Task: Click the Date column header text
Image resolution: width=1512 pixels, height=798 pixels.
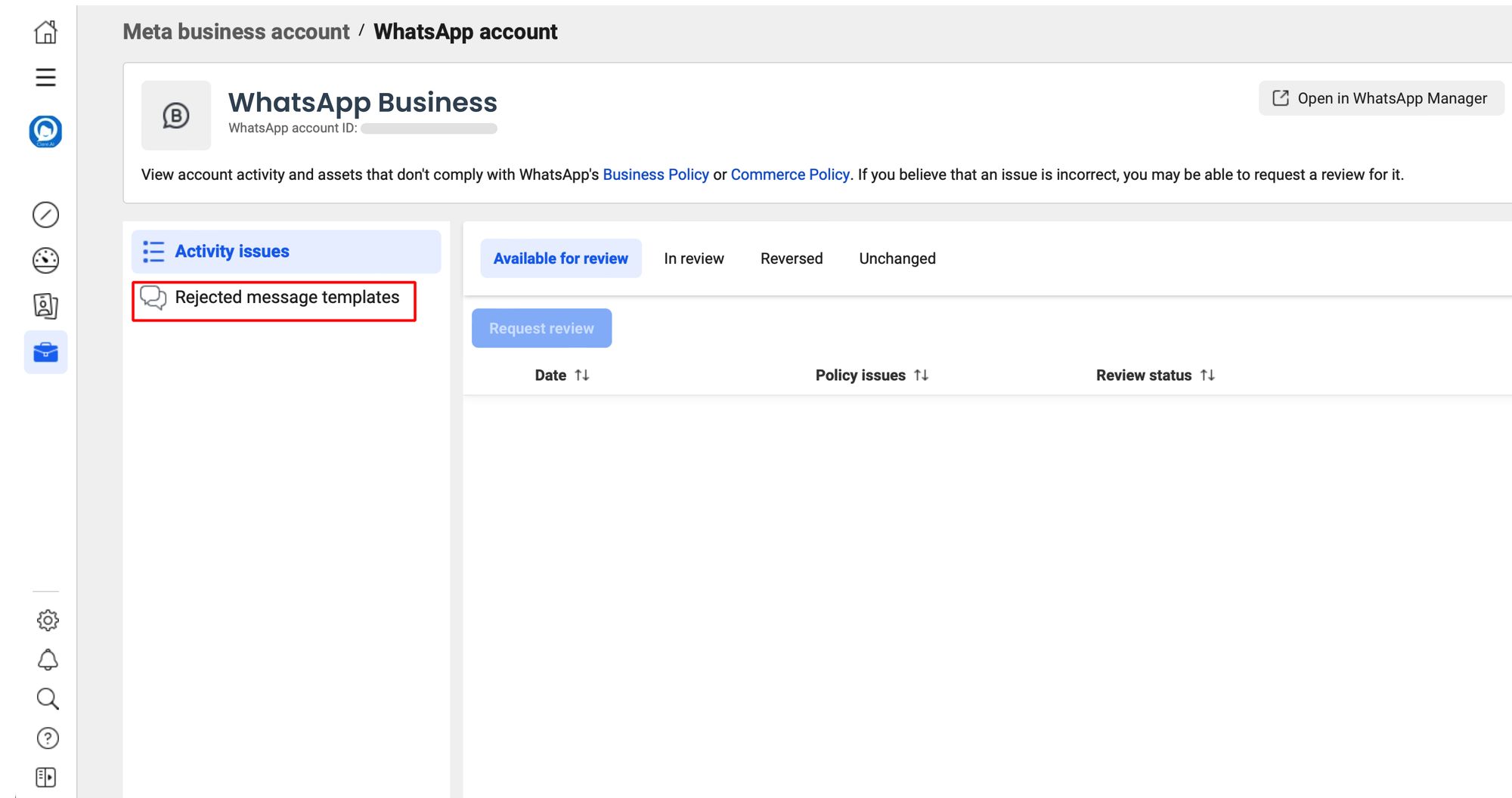Action: (x=550, y=376)
